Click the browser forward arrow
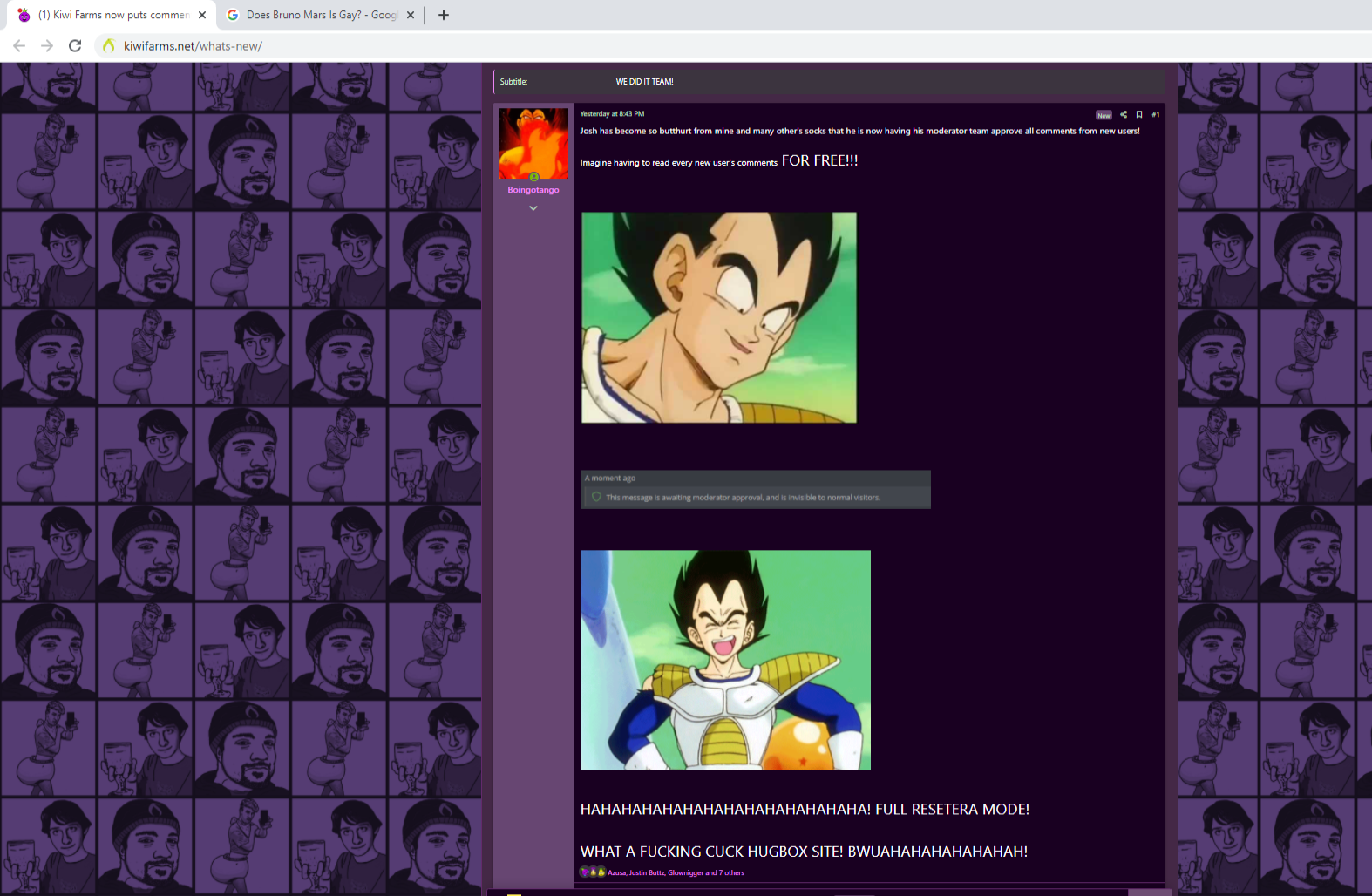Screen dimensions: 1372x896 pyautogui.click(x=47, y=46)
